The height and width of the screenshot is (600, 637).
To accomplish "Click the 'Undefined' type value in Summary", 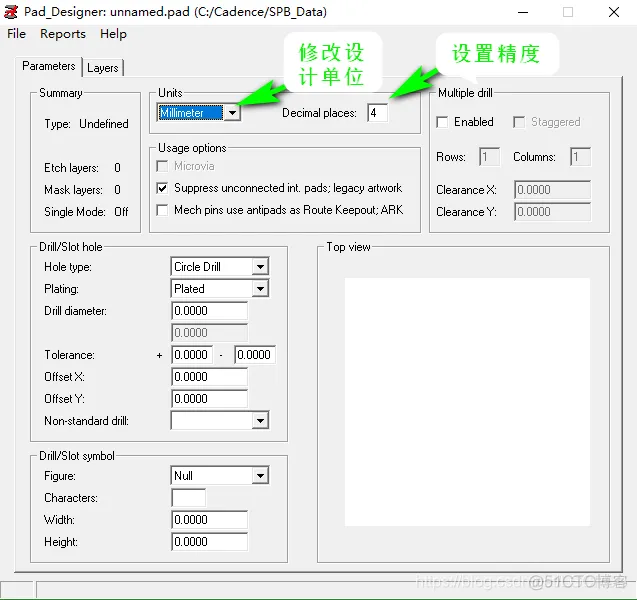I will 104,123.
